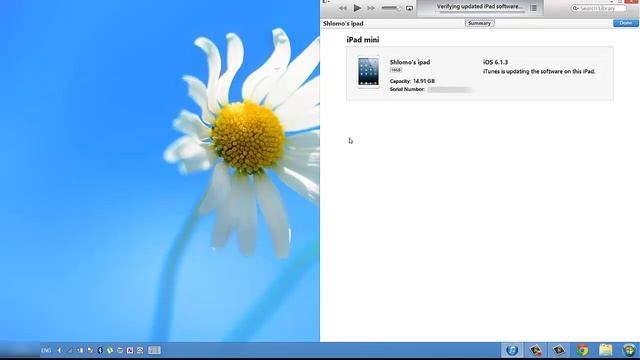Open the AirPlay output icon
Image resolution: width=640 pixels, height=360 pixels.
tap(409, 8)
